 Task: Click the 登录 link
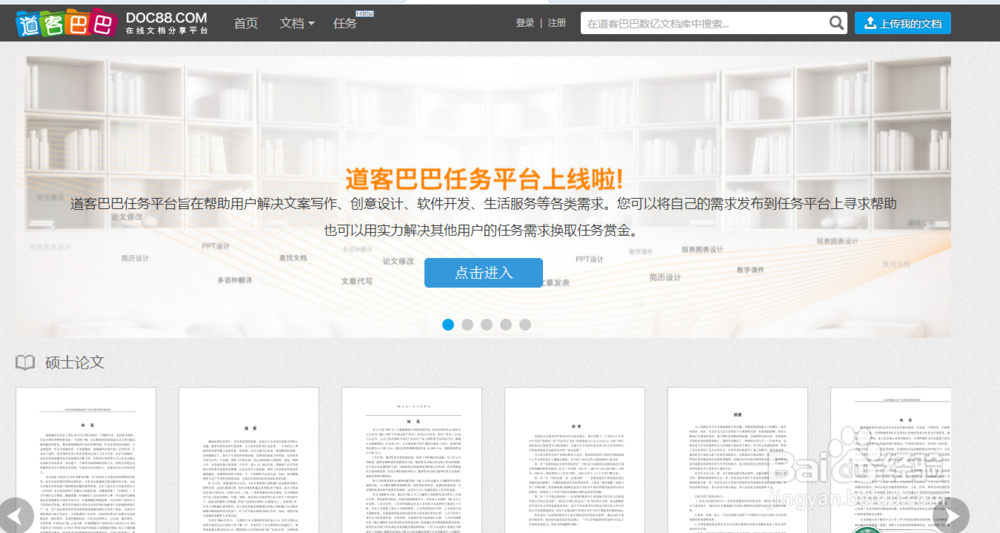(x=525, y=23)
